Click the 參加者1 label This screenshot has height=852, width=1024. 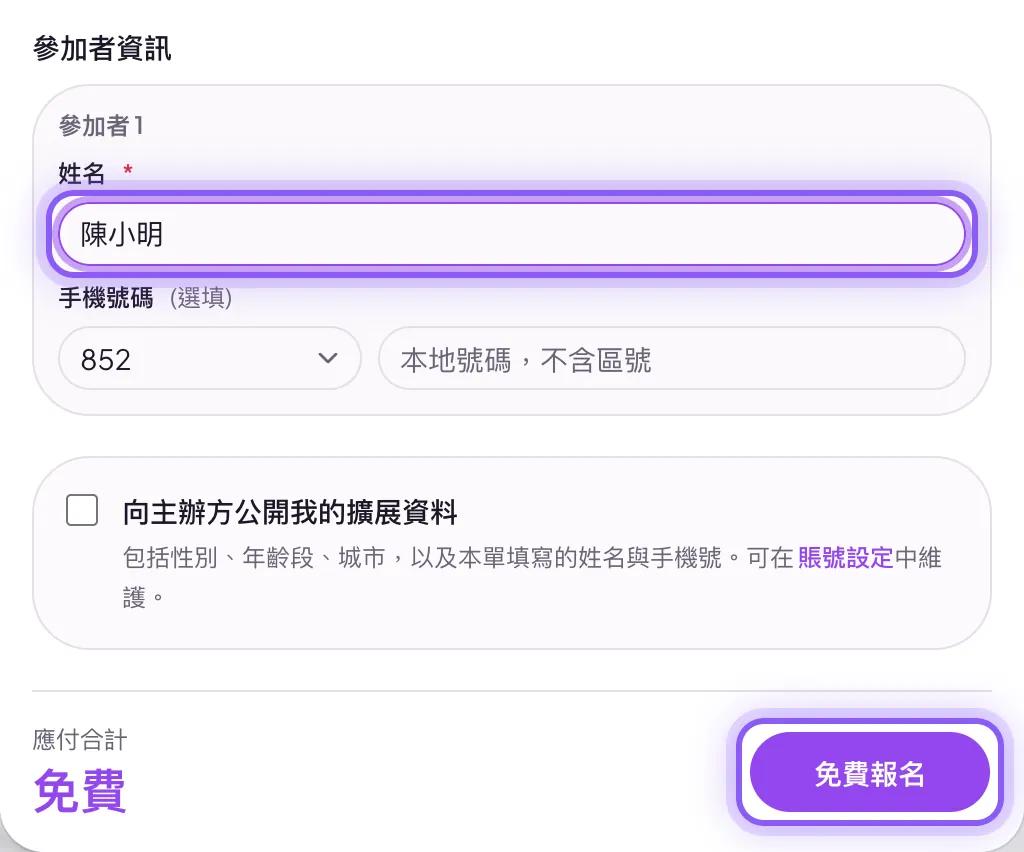(x=101, y=125)
